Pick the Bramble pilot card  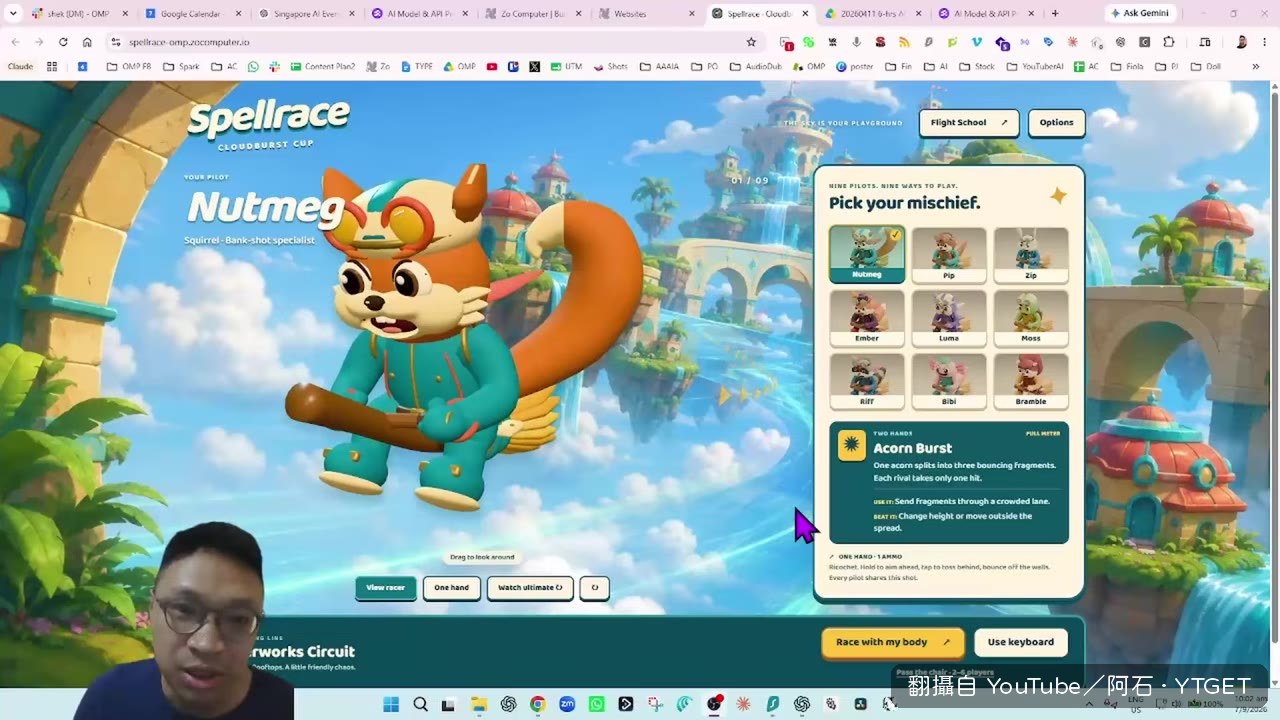[1031, 381]
